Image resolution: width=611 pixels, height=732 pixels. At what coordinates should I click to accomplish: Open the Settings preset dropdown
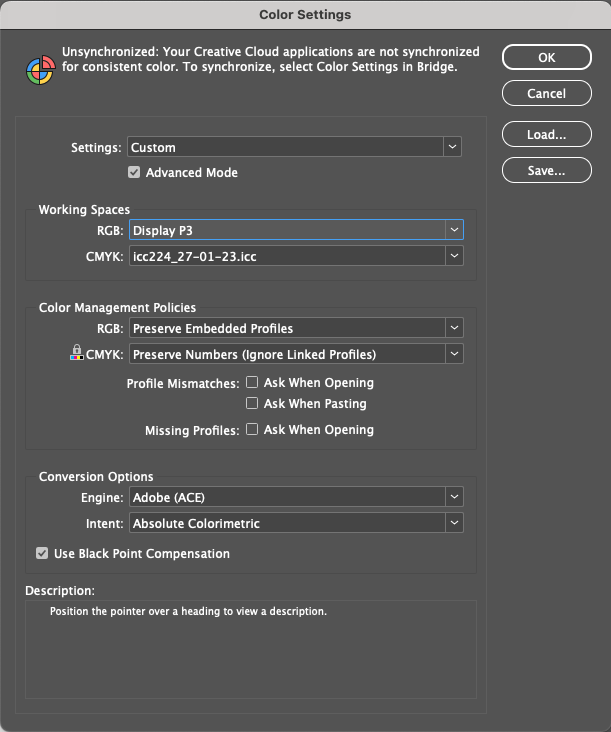click(x=295, y=147)
